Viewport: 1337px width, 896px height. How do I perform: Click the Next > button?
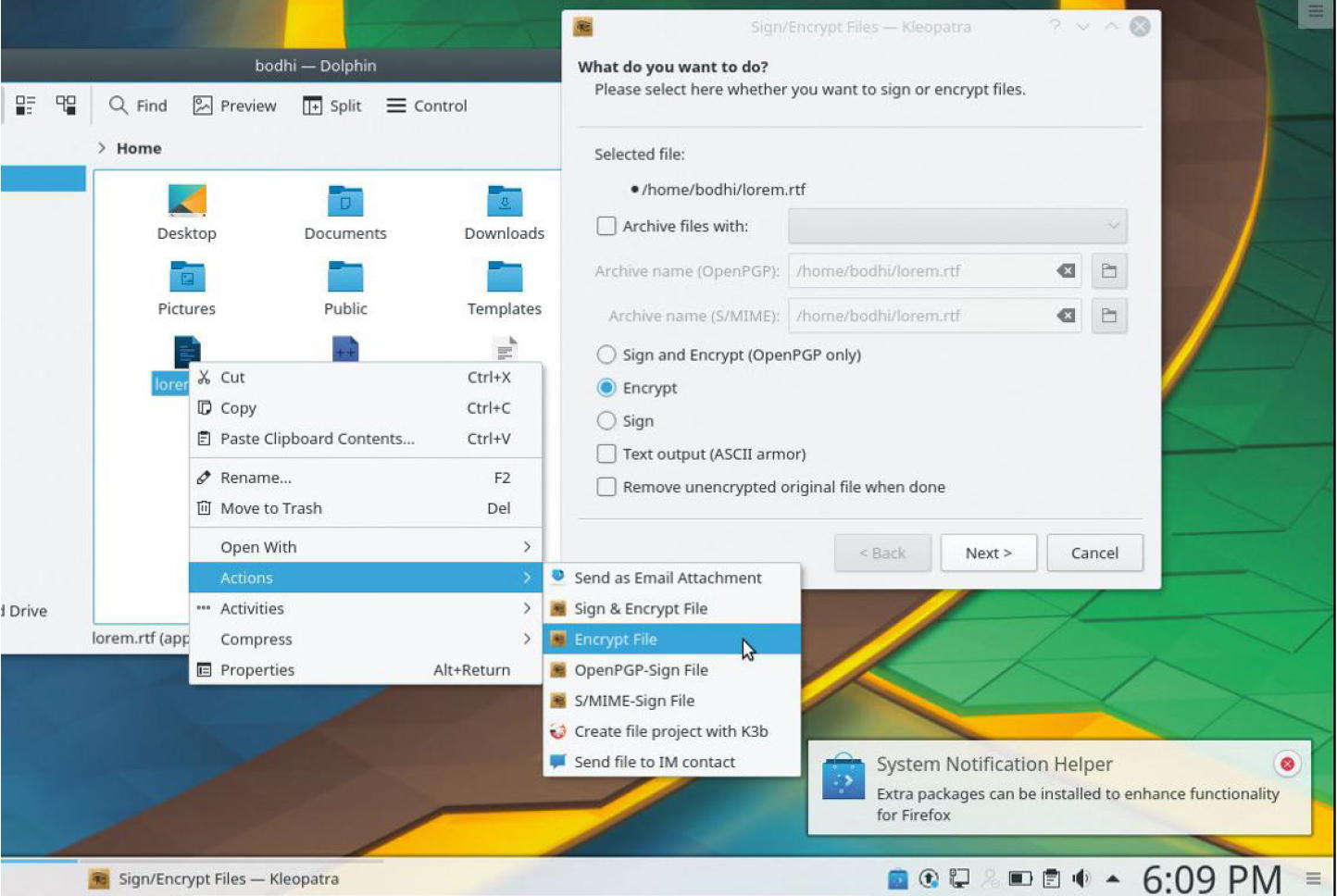[988, 553]
